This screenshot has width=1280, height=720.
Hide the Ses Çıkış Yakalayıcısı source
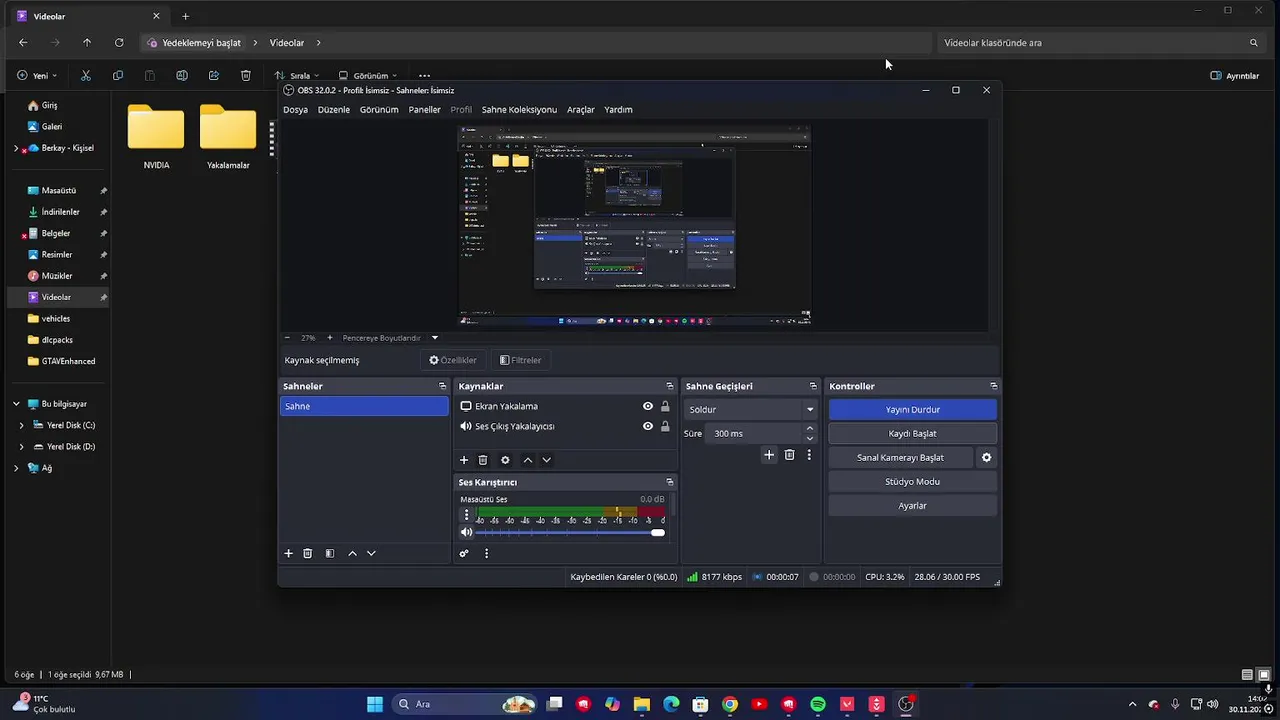click(648, 426)
